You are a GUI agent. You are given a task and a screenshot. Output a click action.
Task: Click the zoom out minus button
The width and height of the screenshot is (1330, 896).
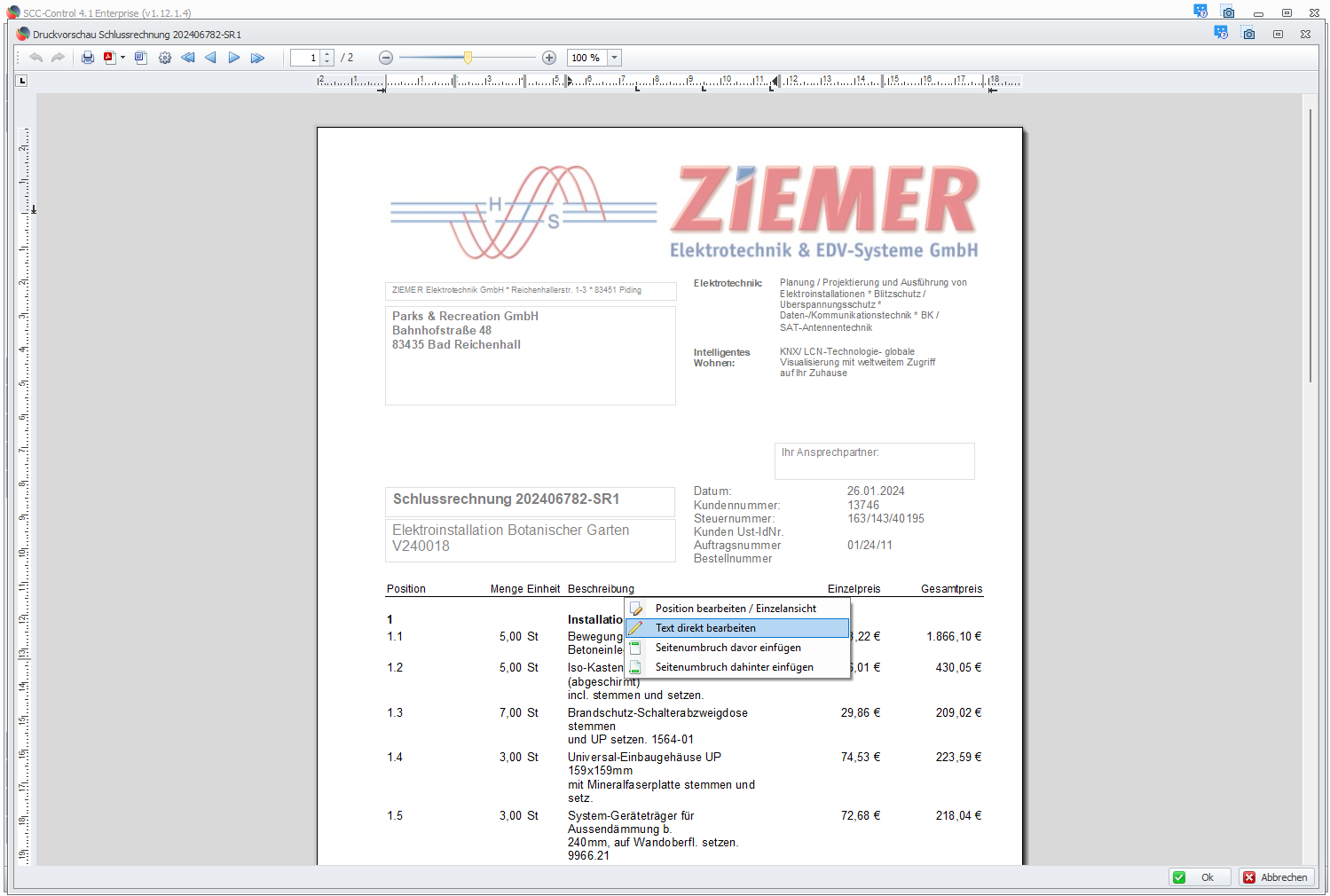click(x=385, y=58)
